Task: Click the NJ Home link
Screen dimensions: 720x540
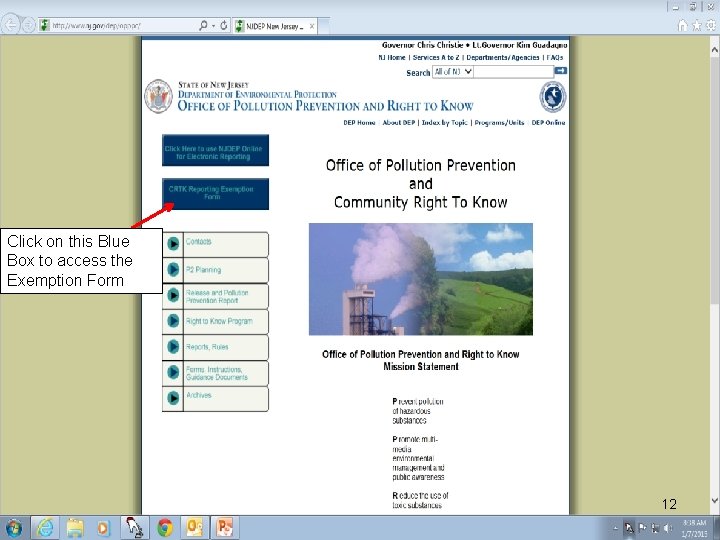Action: pyautogui.click(x=392, y=57)
